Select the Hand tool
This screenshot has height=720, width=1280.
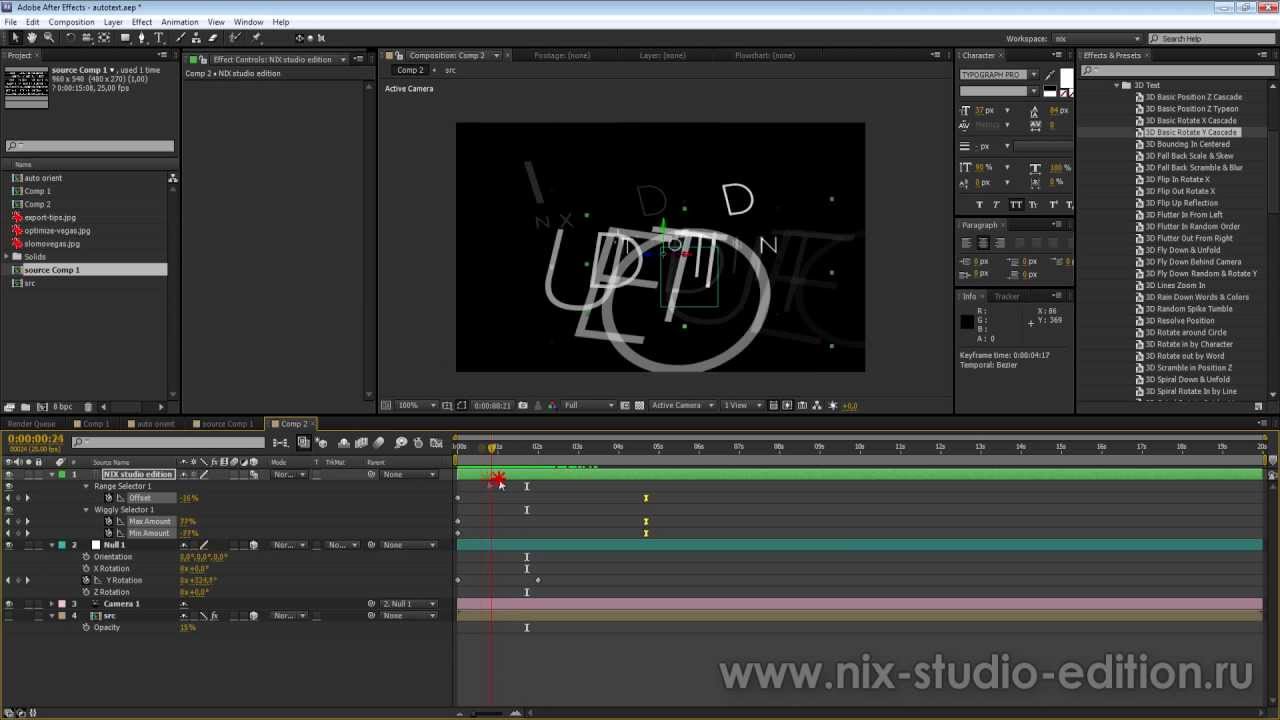coord(32,38)
